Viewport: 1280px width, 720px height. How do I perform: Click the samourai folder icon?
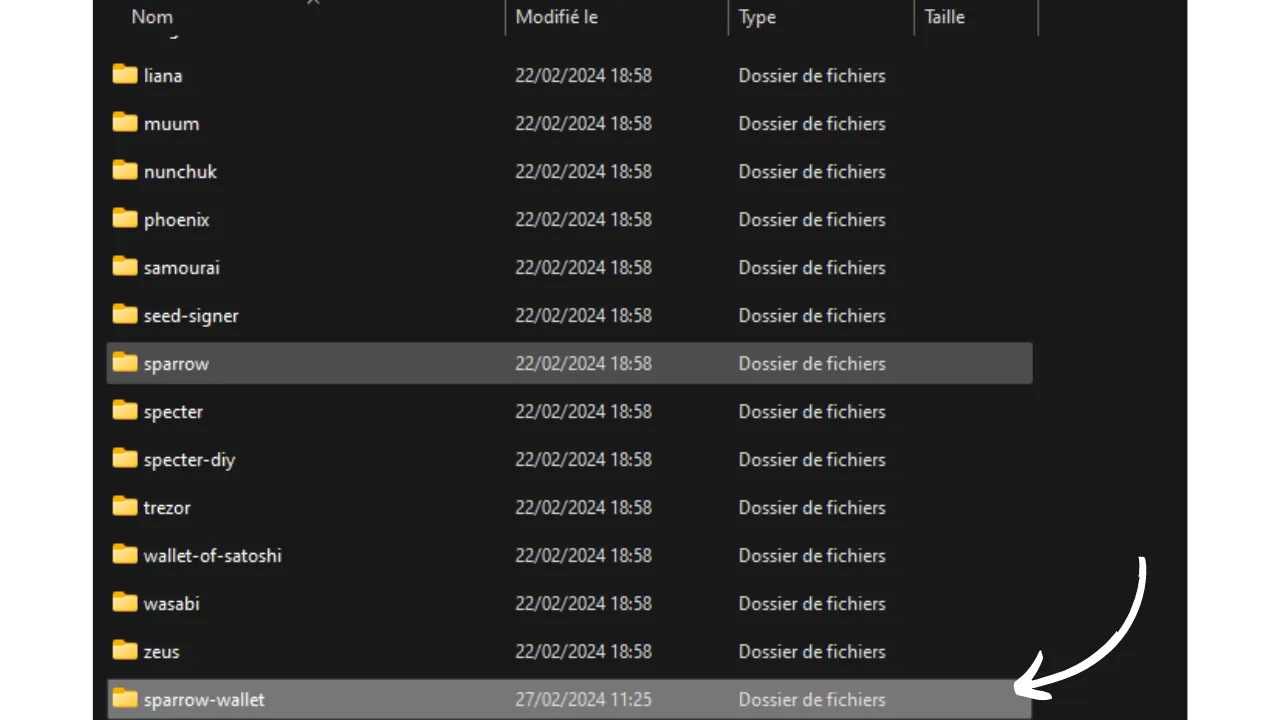coord(125,267)
